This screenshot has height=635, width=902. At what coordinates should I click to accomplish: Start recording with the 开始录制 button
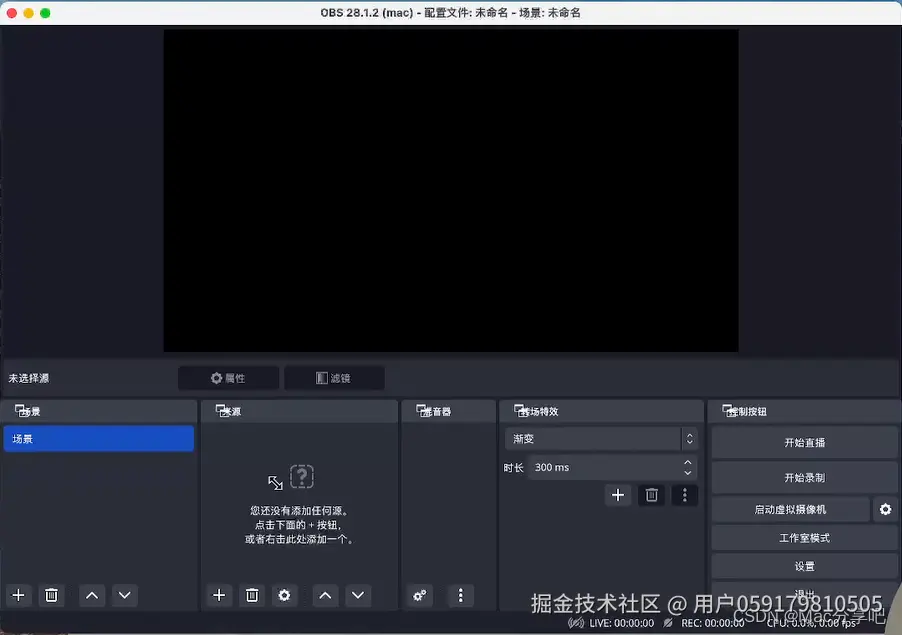click(804, 477)
